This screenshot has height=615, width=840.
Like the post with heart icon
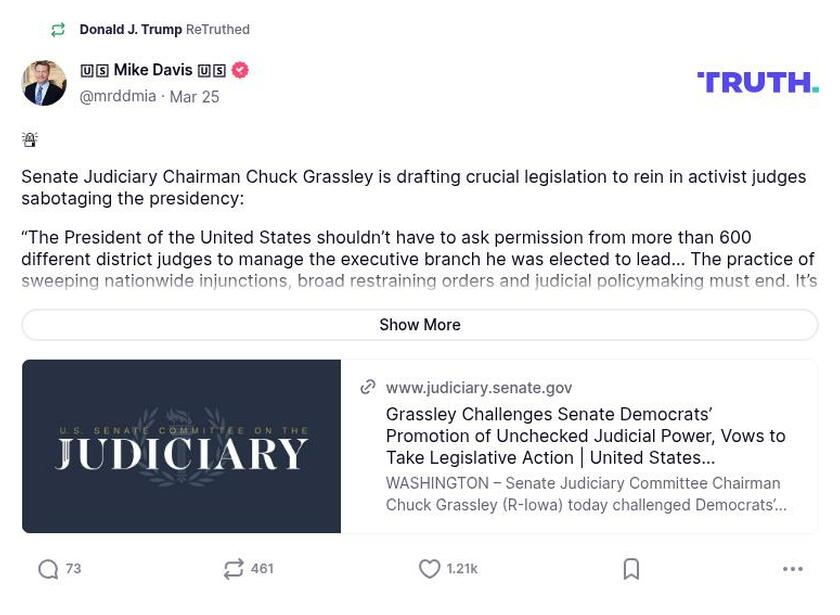429,569
